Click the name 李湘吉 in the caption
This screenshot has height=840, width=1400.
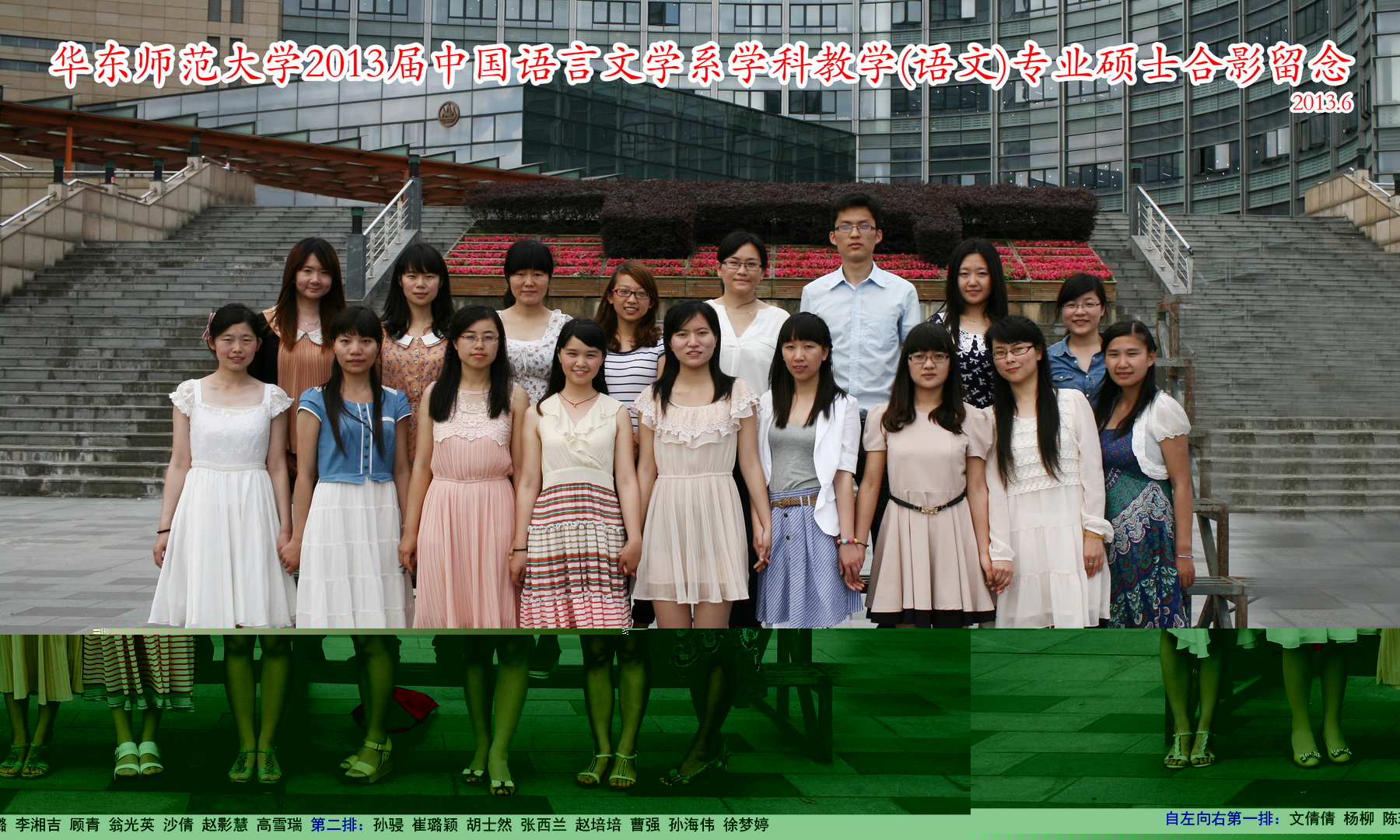(x=37, y=825)
